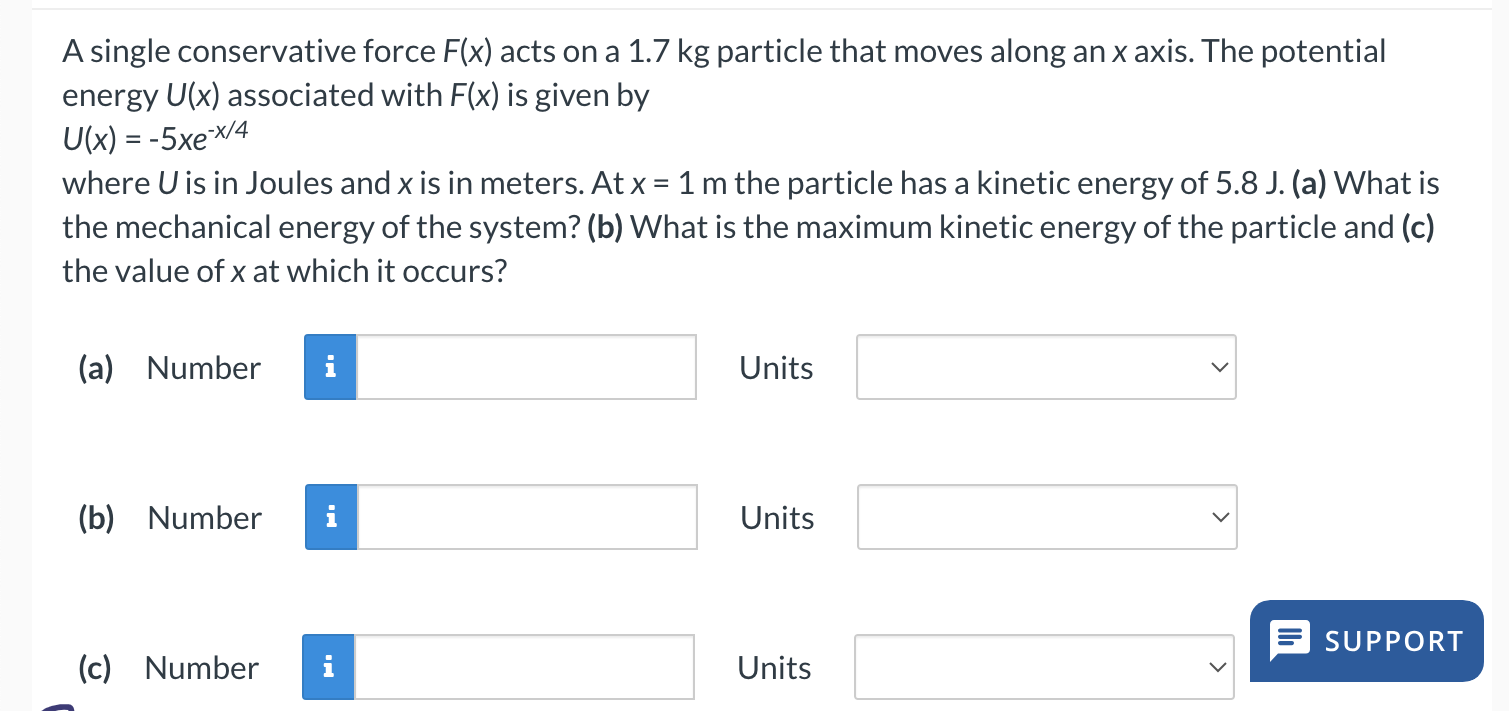
Task: Open SUPPORT to contact help
Action: click(x=1366, y=640)
